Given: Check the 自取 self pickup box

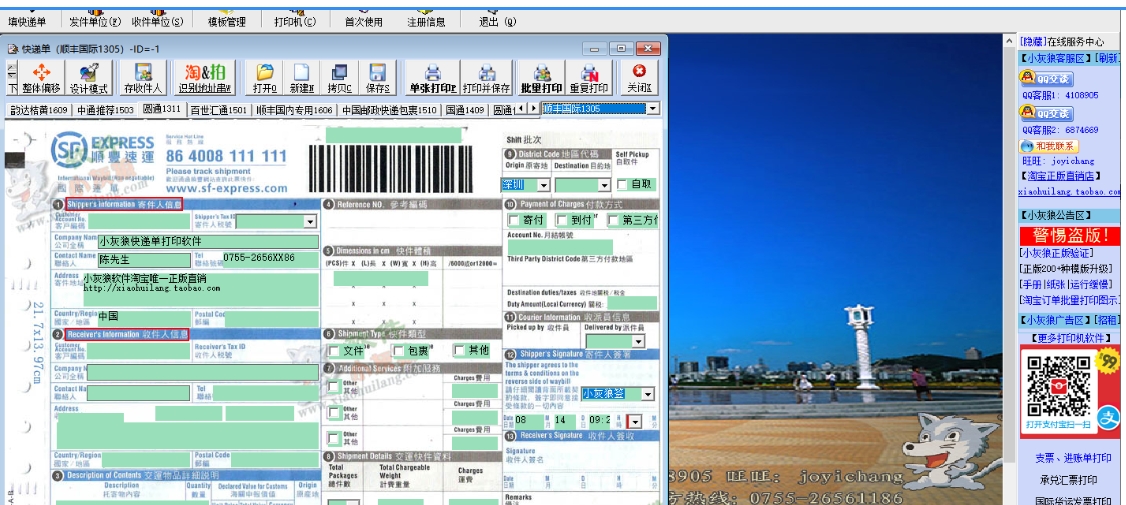Looking at the screenshot, I should pyautogui.click(x=622, y=185).
